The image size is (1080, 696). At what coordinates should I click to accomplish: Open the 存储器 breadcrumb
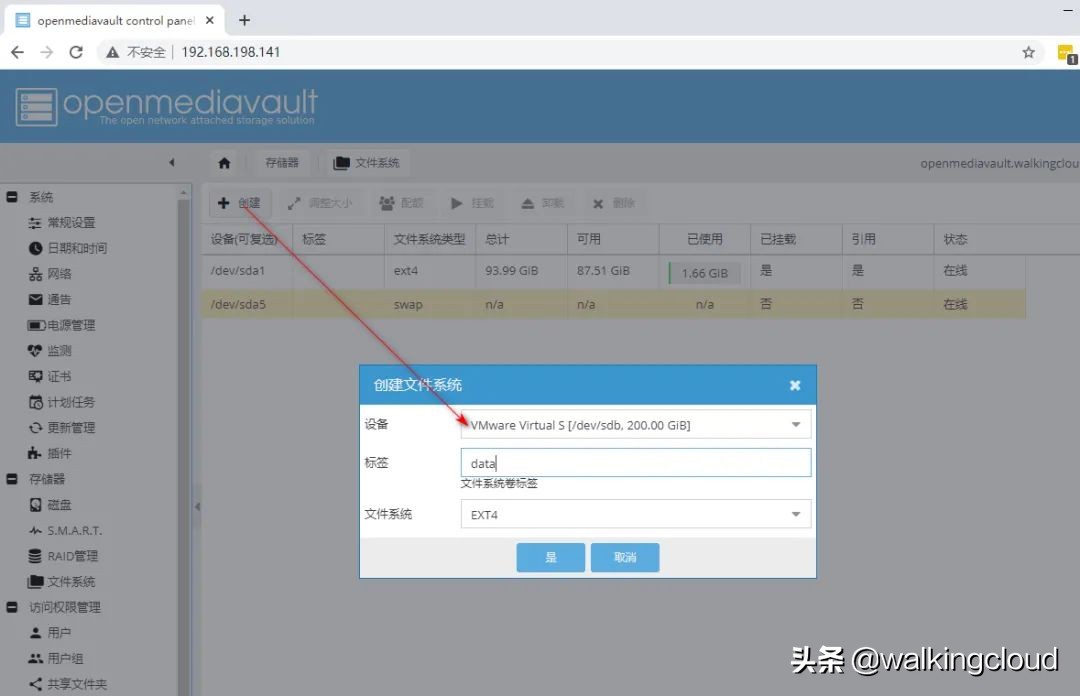coord(282,163)
